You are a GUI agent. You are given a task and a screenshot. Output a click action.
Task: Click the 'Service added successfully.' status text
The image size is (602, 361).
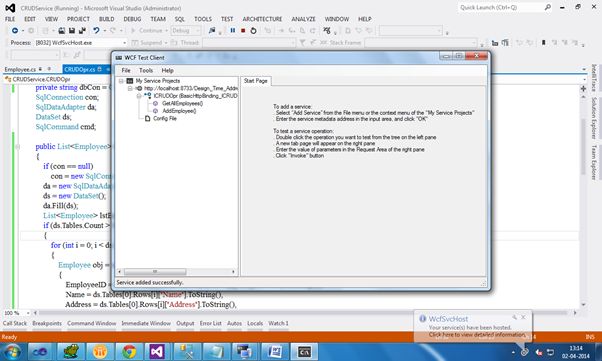coord(150,283)
